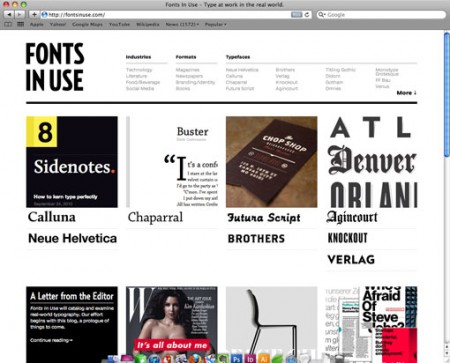Open the YouTube bookmark

119,24
